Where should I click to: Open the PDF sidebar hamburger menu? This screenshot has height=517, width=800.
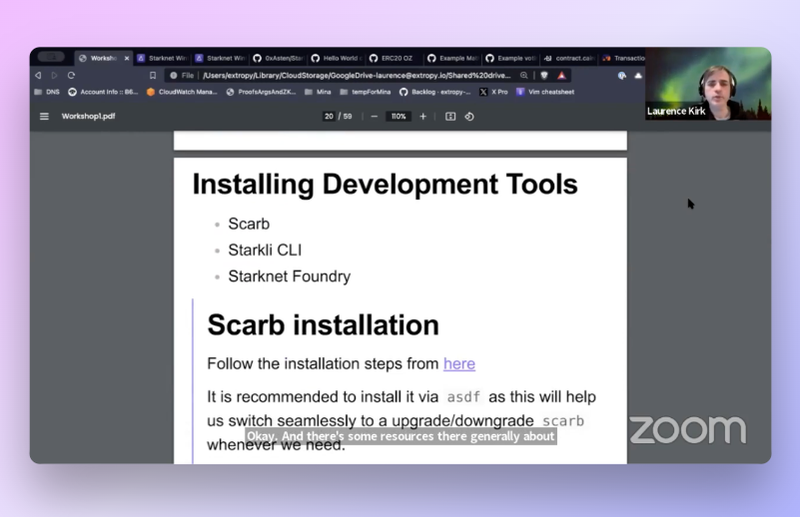tap(44, 116)
